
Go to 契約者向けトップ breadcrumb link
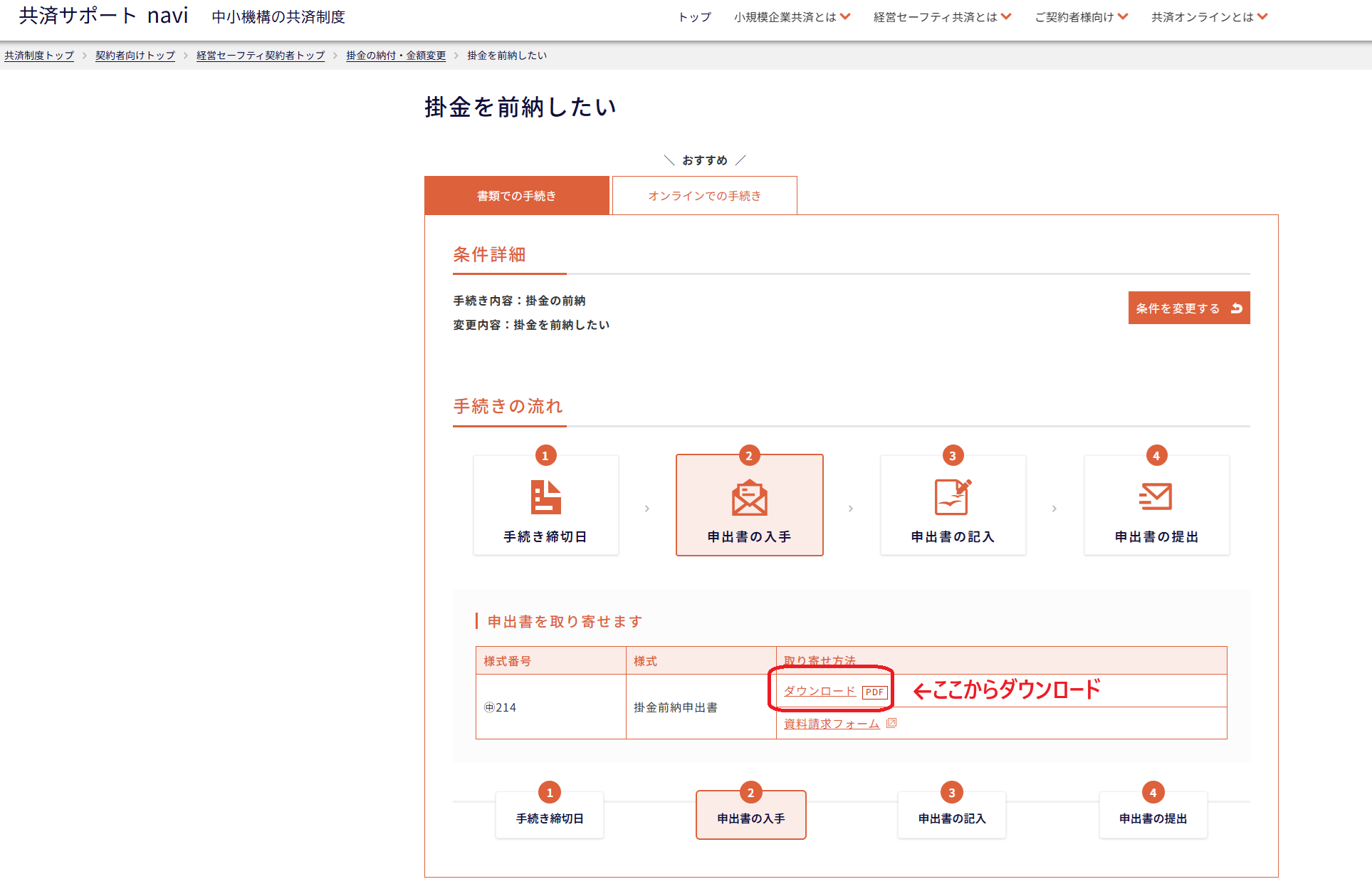pos(135,56)
